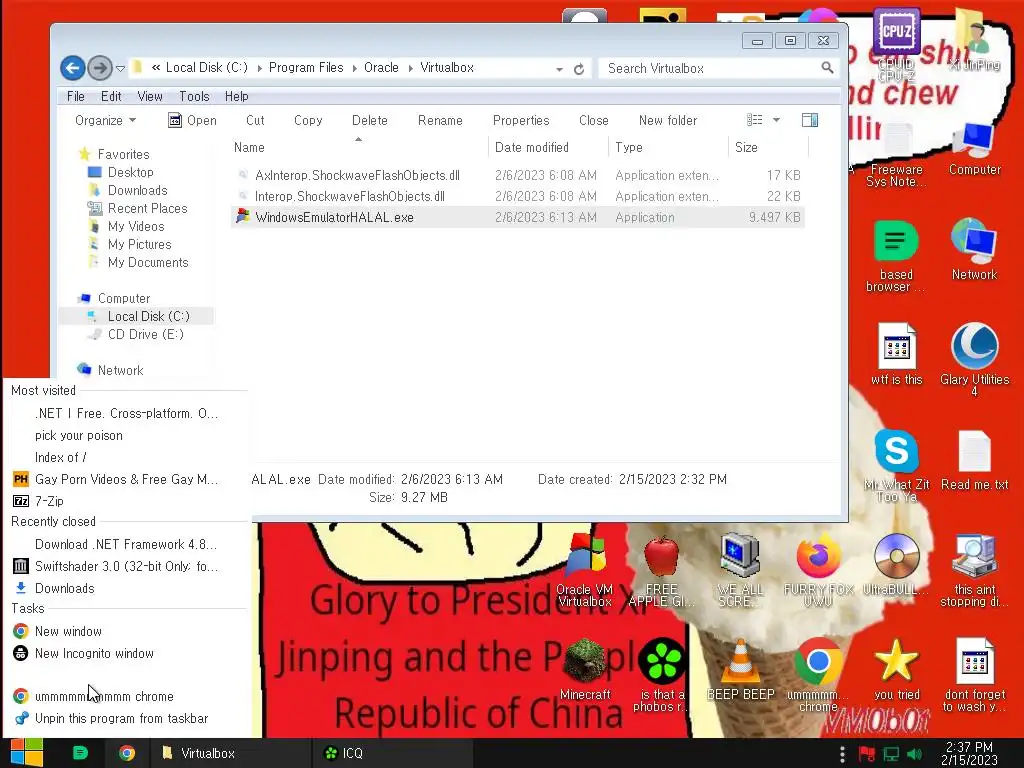
Task: Open the Help menu
Action: tap(236, 96)
